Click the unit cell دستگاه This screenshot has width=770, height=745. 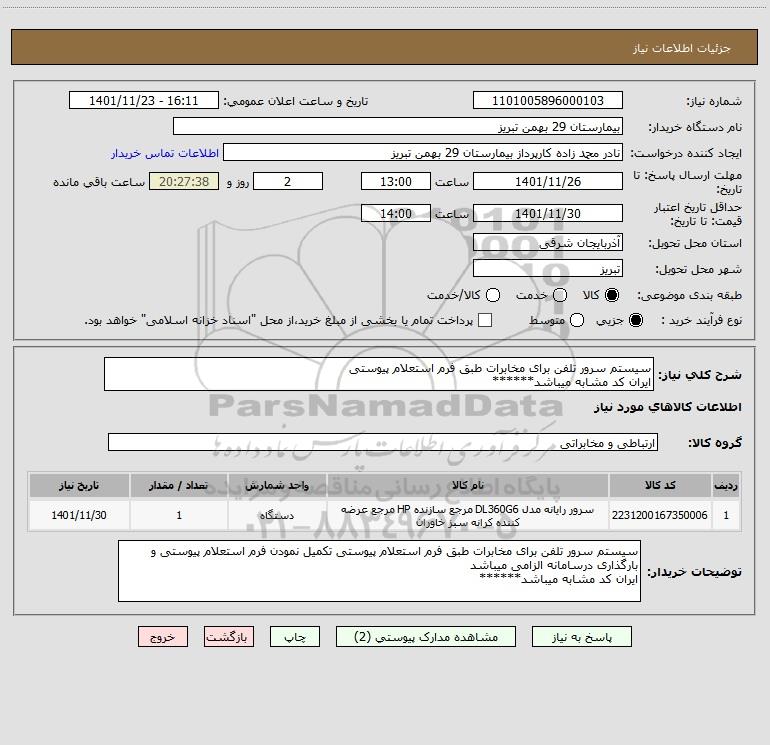(x=277, y=515)
